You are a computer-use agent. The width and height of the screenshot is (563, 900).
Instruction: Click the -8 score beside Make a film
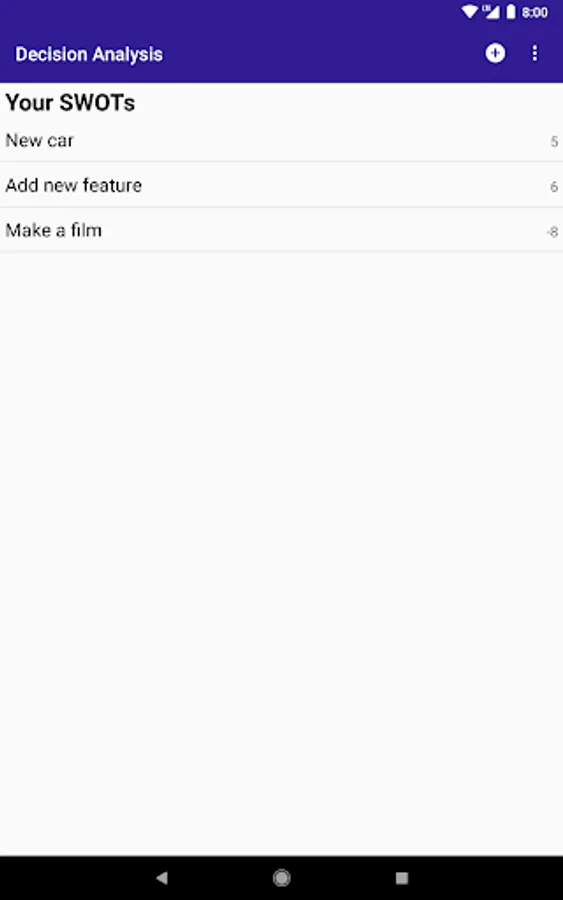click(x=552, y=232)
